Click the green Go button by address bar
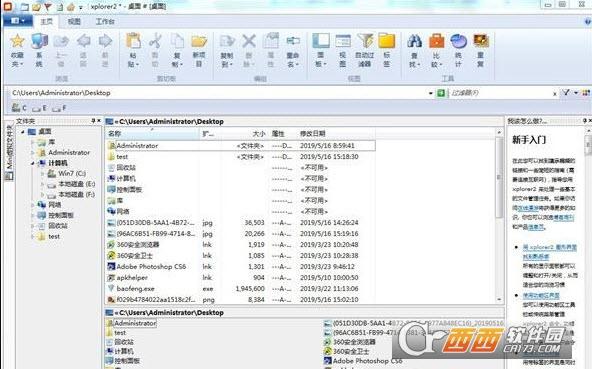Image resolution: width=592 pixels, height=369 pixels. tap(441, 93)
